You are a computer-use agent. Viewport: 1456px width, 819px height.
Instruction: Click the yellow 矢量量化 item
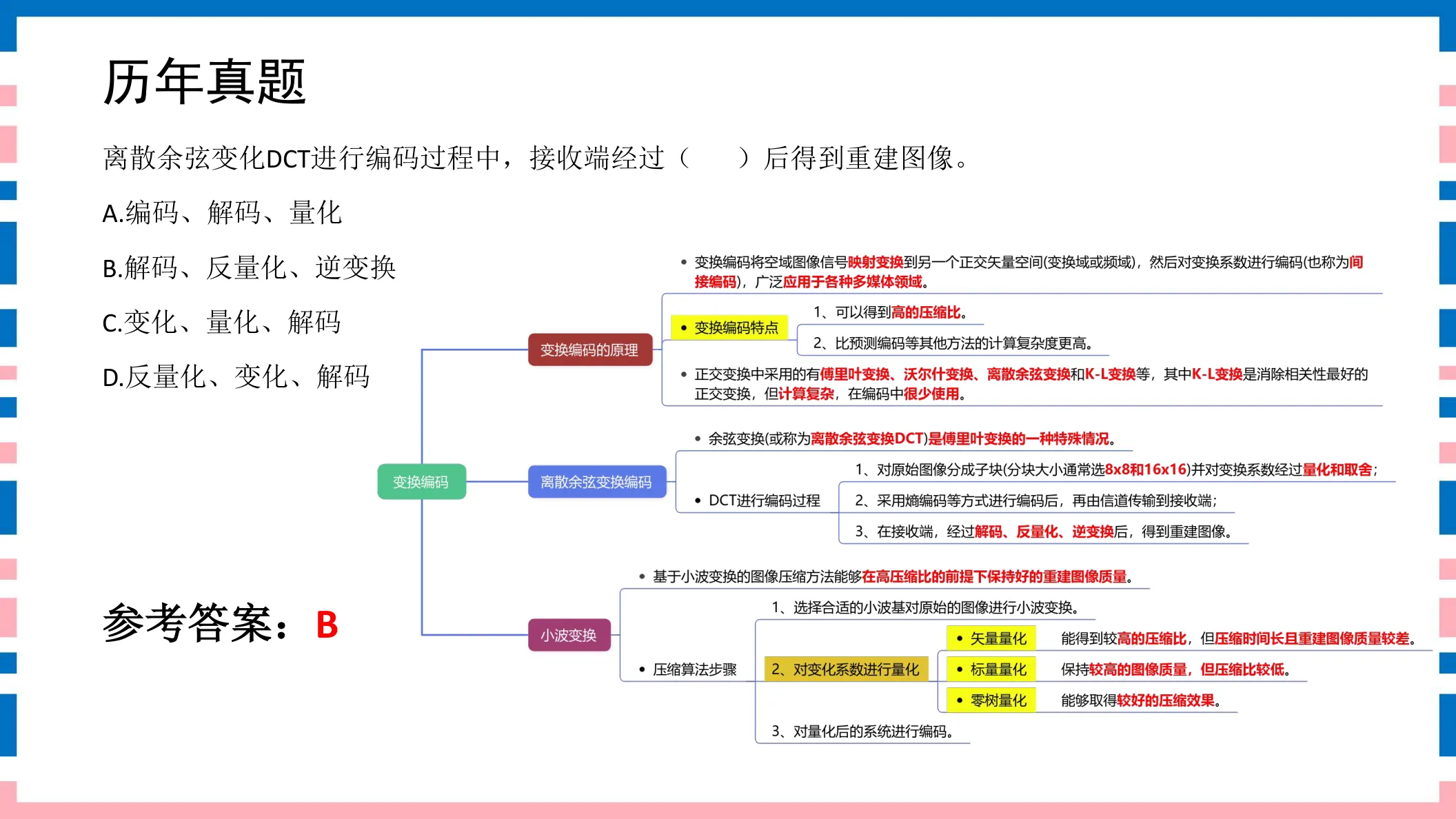[991, 638]
